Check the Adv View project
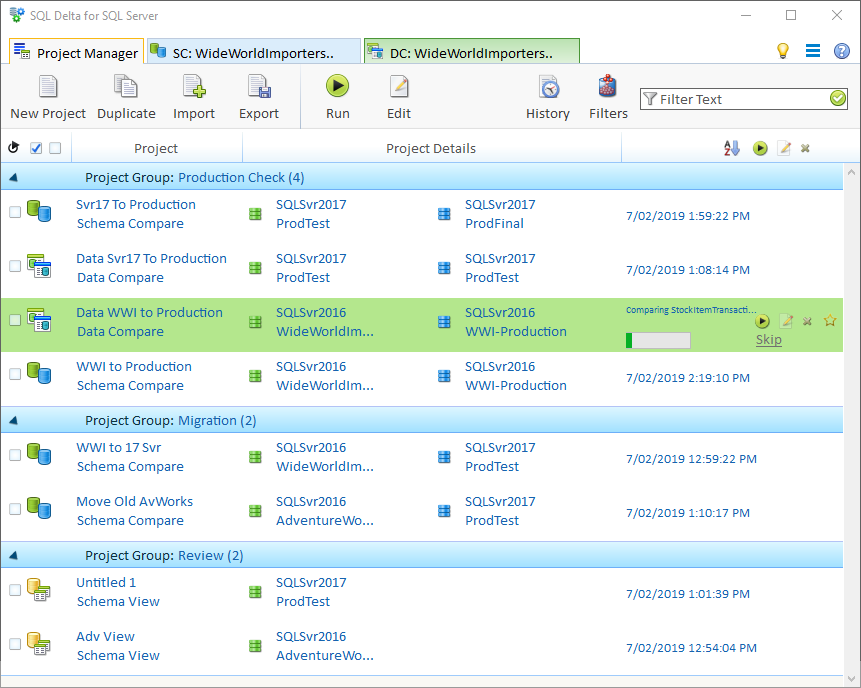861x688 pixels. (x=15, y=644)
